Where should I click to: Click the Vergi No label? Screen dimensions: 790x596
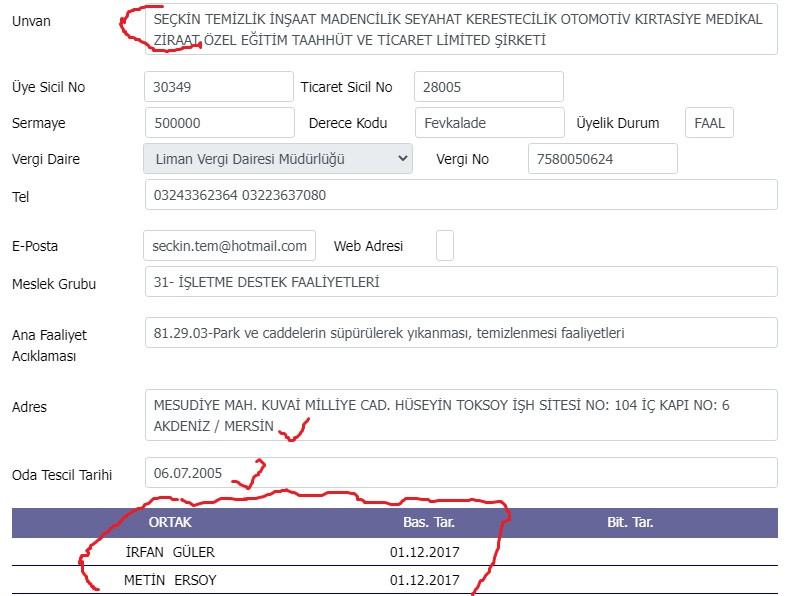(463, 159)
